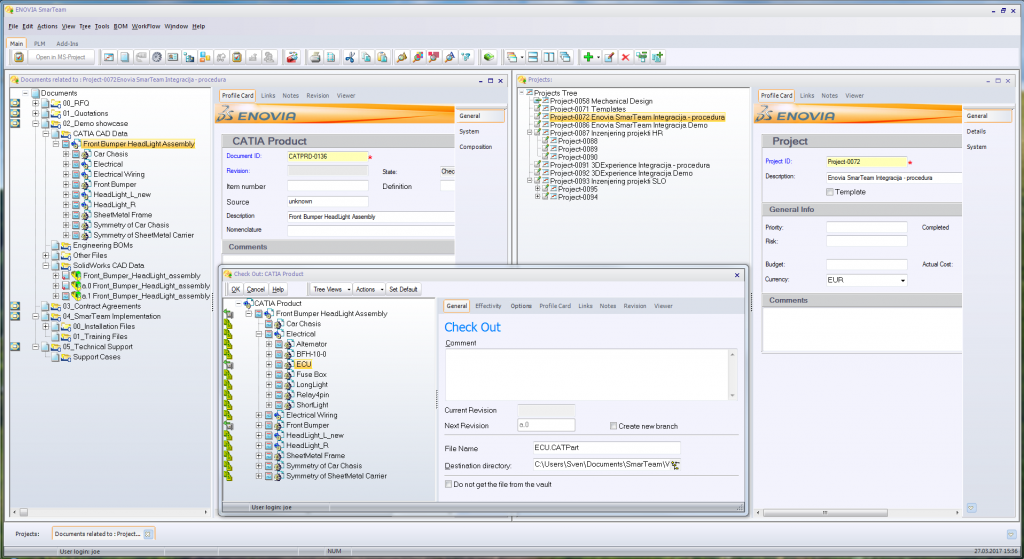This screenshot has width=1024, height=559.
Task: Check Do not get the file from vault
Action: [x=448, y=485]
